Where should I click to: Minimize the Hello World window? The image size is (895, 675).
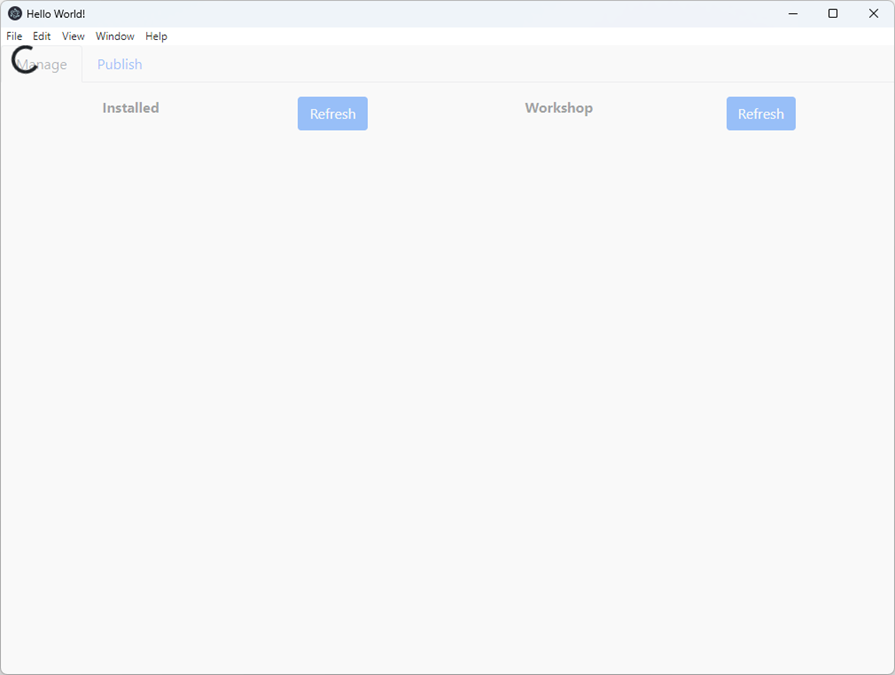792,14
